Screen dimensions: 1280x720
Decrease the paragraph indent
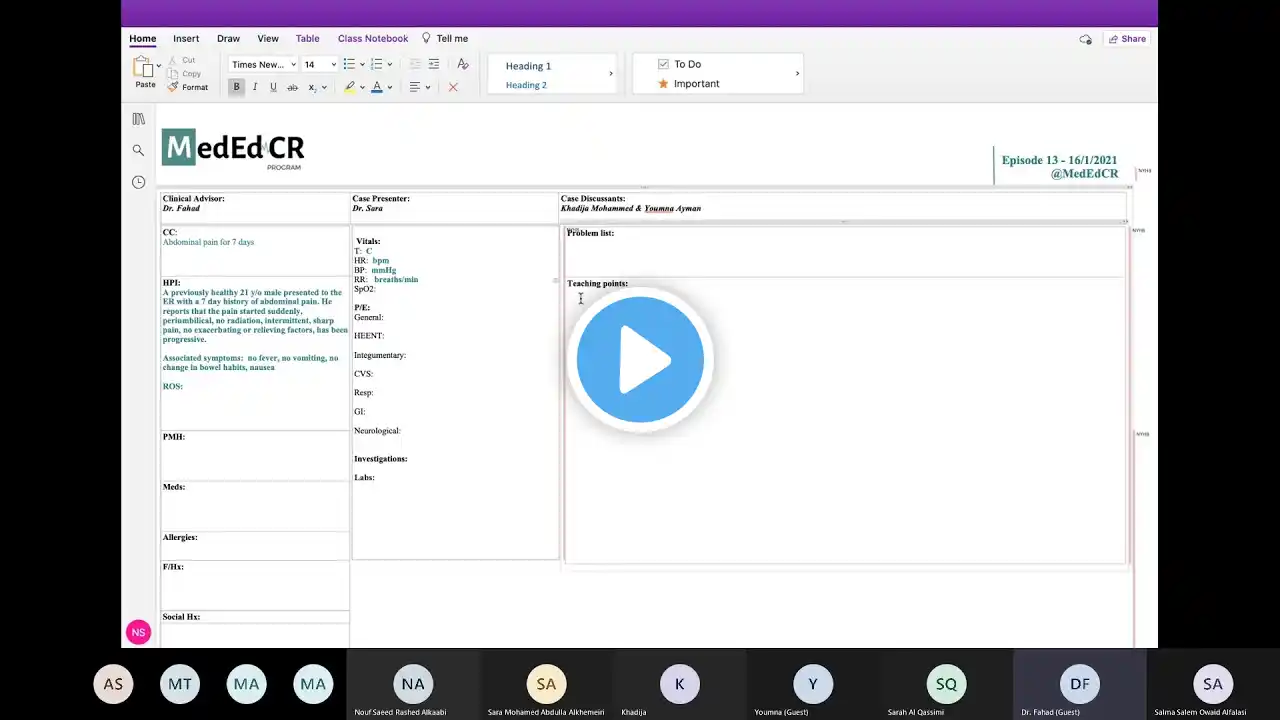[x=415, y=64]
